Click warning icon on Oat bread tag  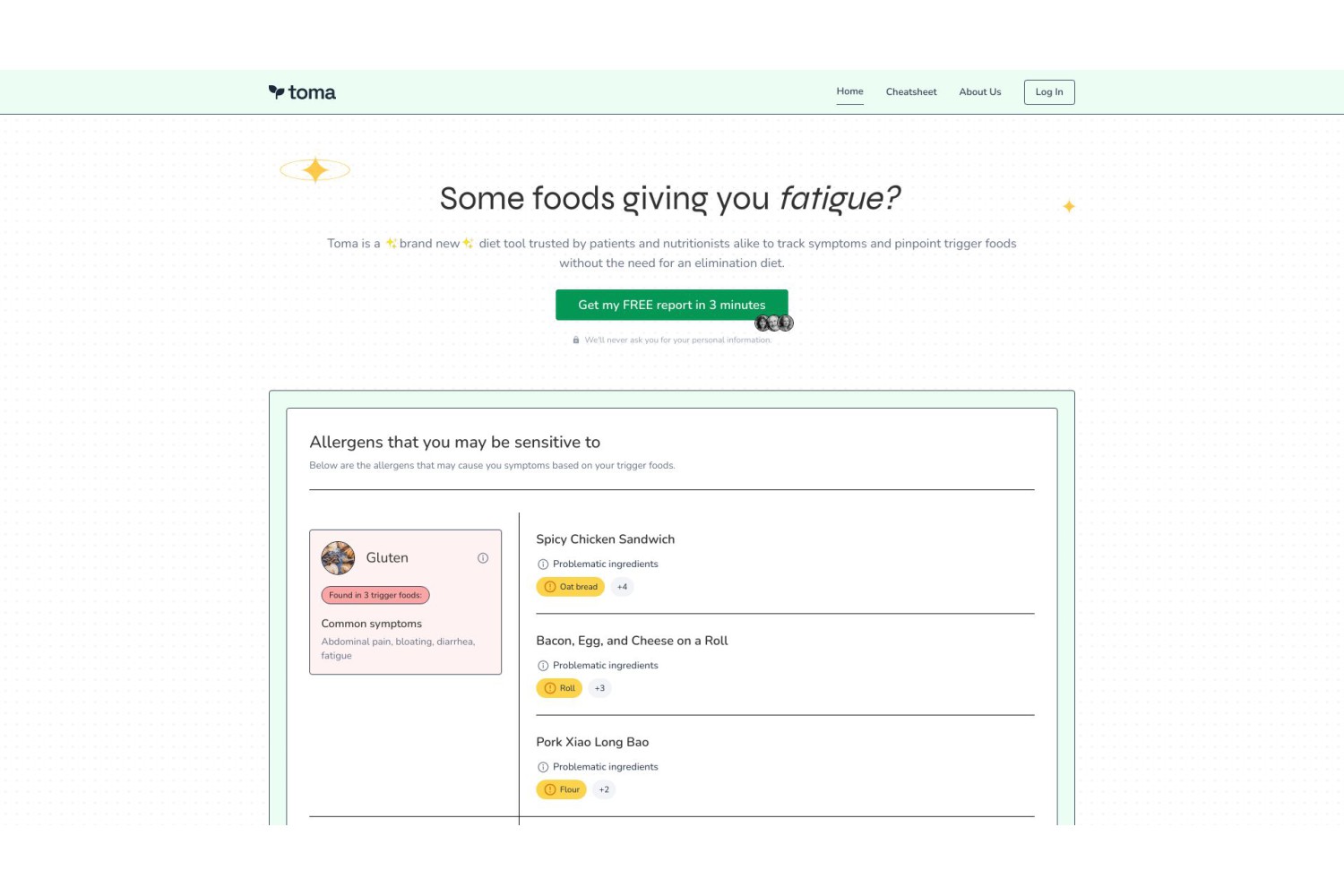pos(550,587)
